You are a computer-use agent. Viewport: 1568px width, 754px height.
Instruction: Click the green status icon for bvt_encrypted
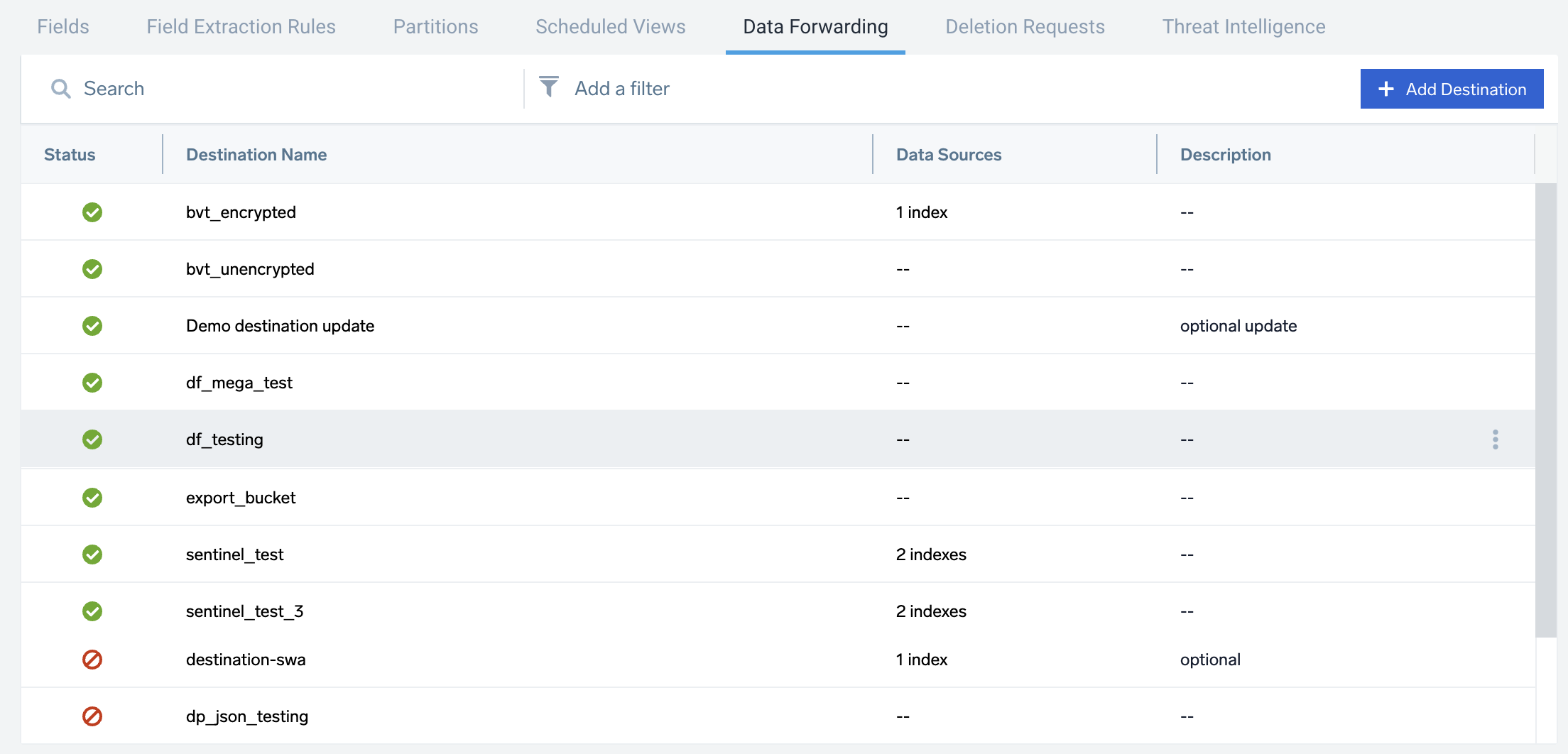pyautogui.click(x=92, y=212)
